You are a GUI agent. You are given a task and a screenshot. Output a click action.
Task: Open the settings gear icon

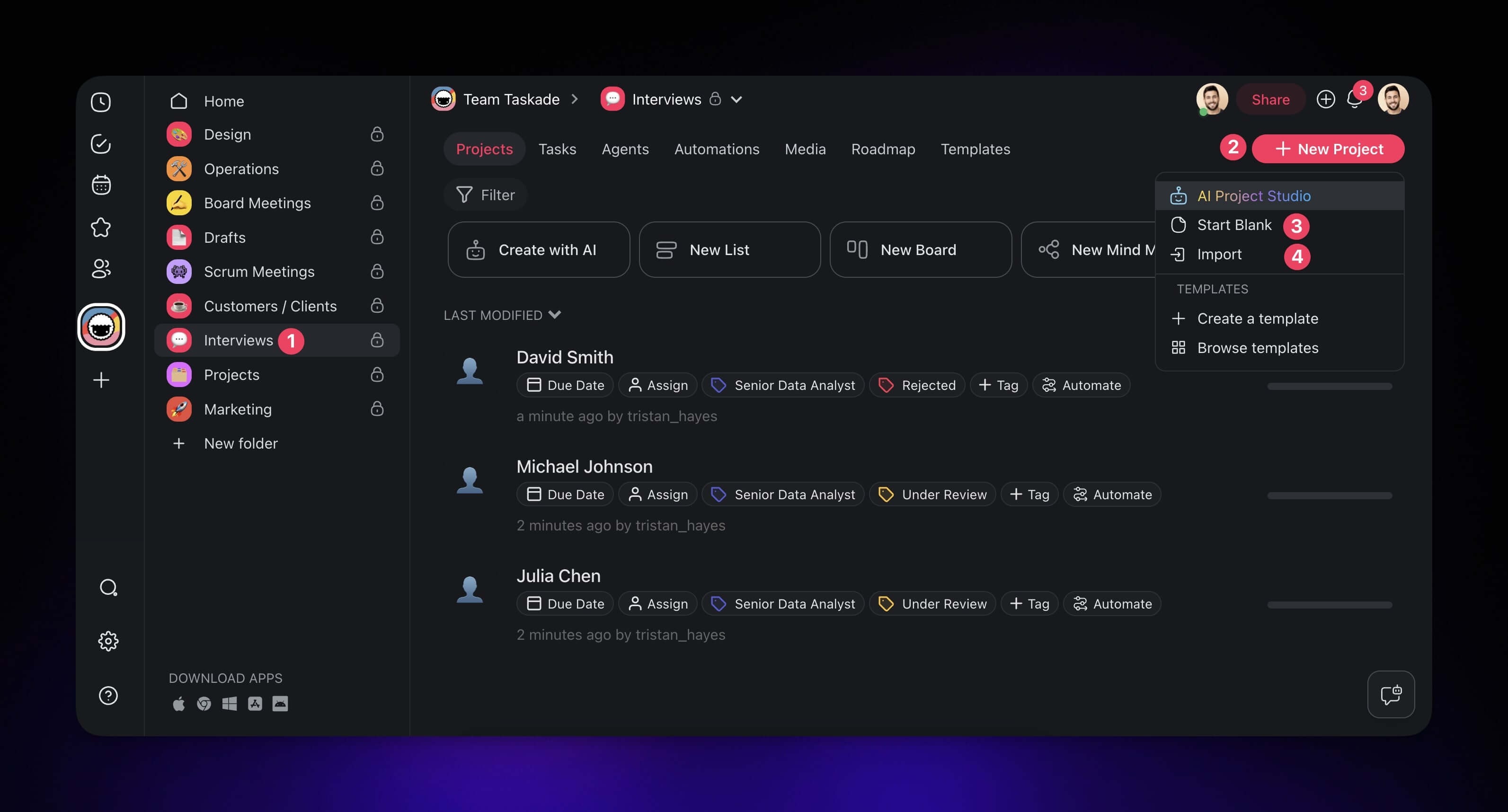(x=108, y=641)
